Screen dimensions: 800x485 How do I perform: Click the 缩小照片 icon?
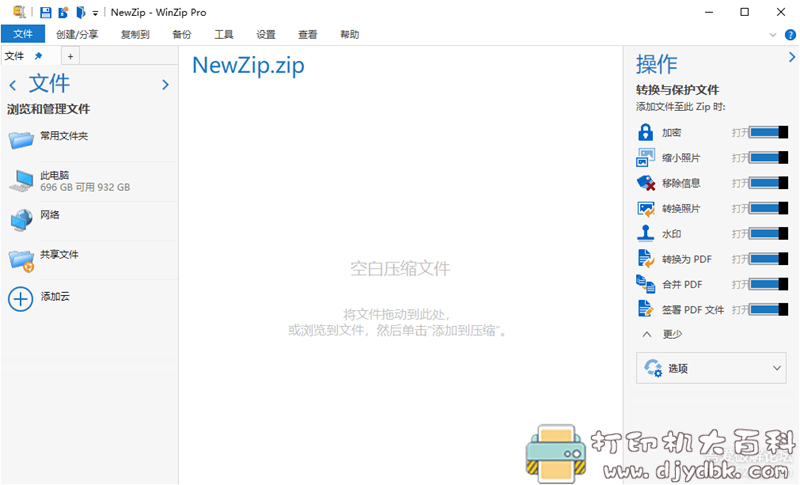(x=645, y=158)
